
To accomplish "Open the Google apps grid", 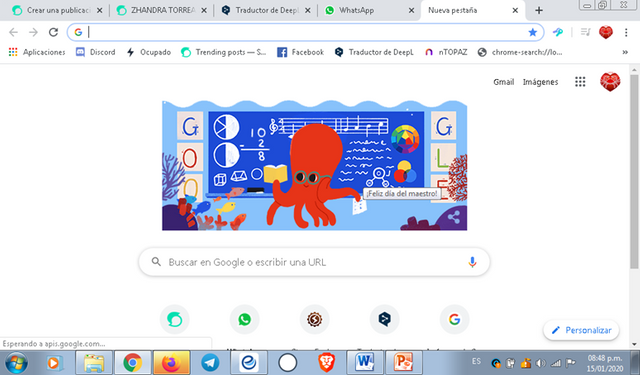I will pyautogui.click(x=580, y=82).
